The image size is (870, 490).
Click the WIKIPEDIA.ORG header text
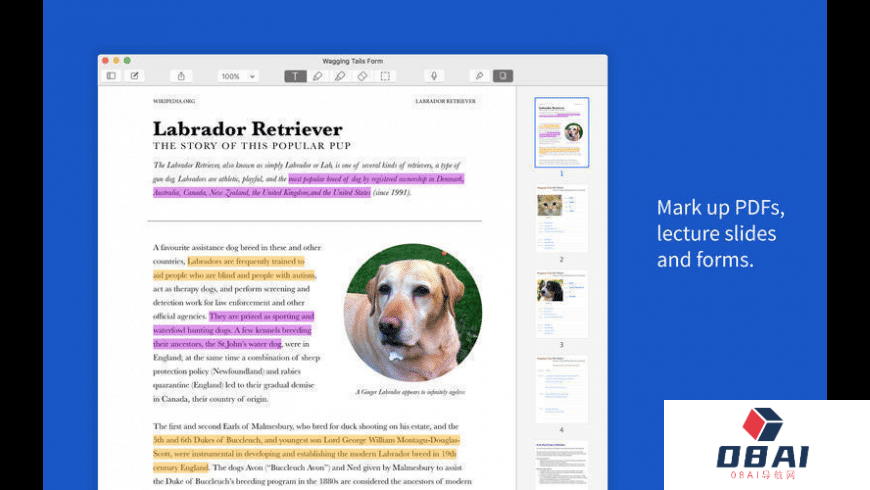click(174, 101)
